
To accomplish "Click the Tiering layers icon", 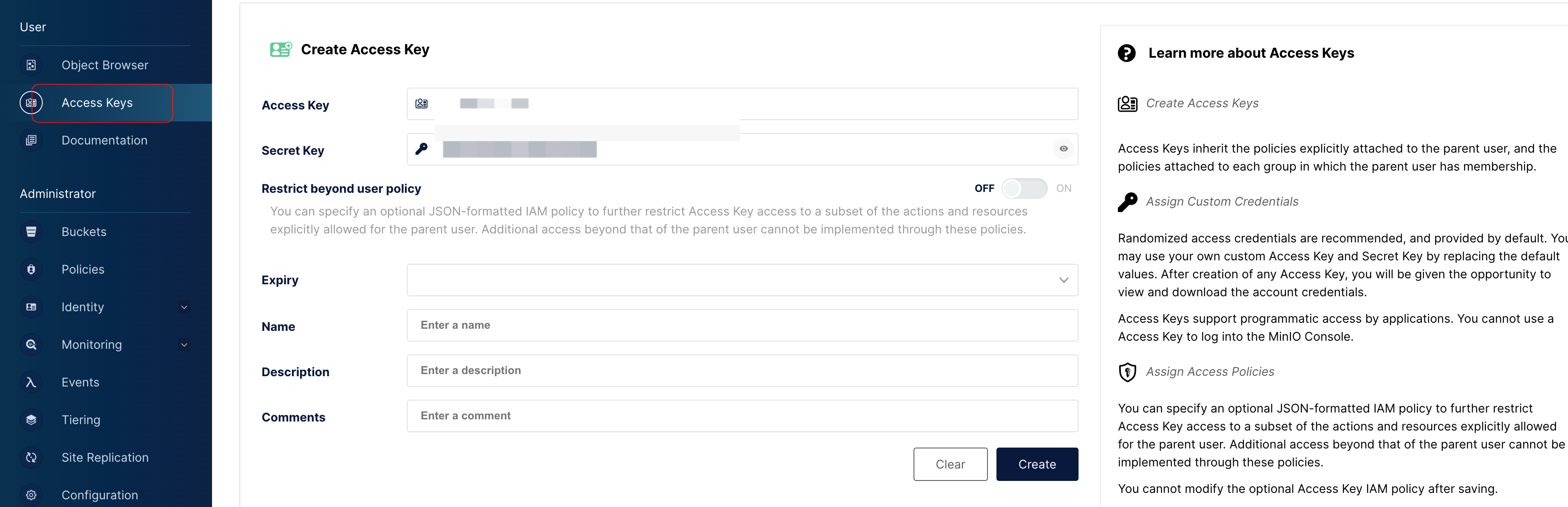I will [x=31, y=420].
